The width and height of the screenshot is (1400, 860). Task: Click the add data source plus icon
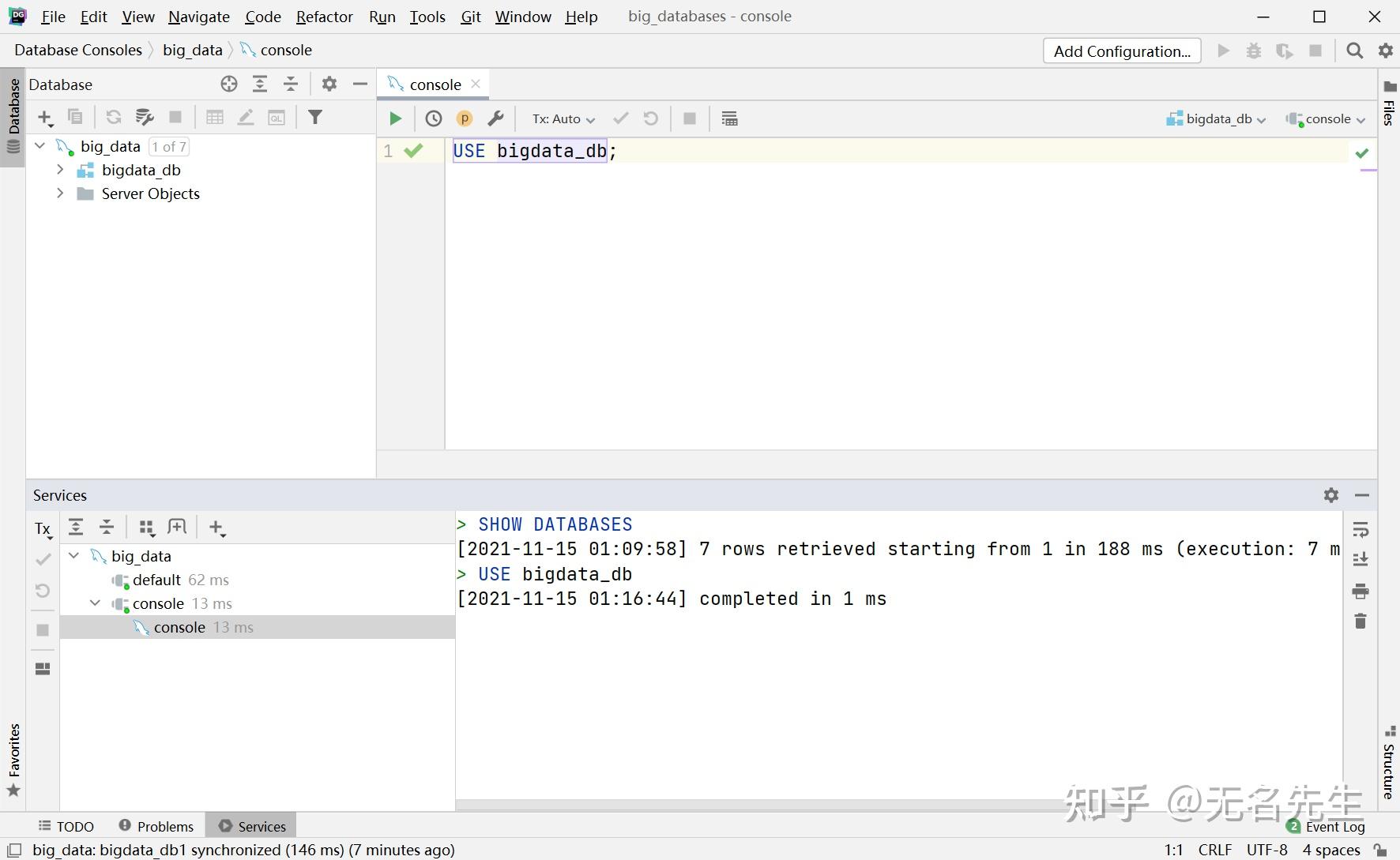pyautogui.click(x=45, y=117)
